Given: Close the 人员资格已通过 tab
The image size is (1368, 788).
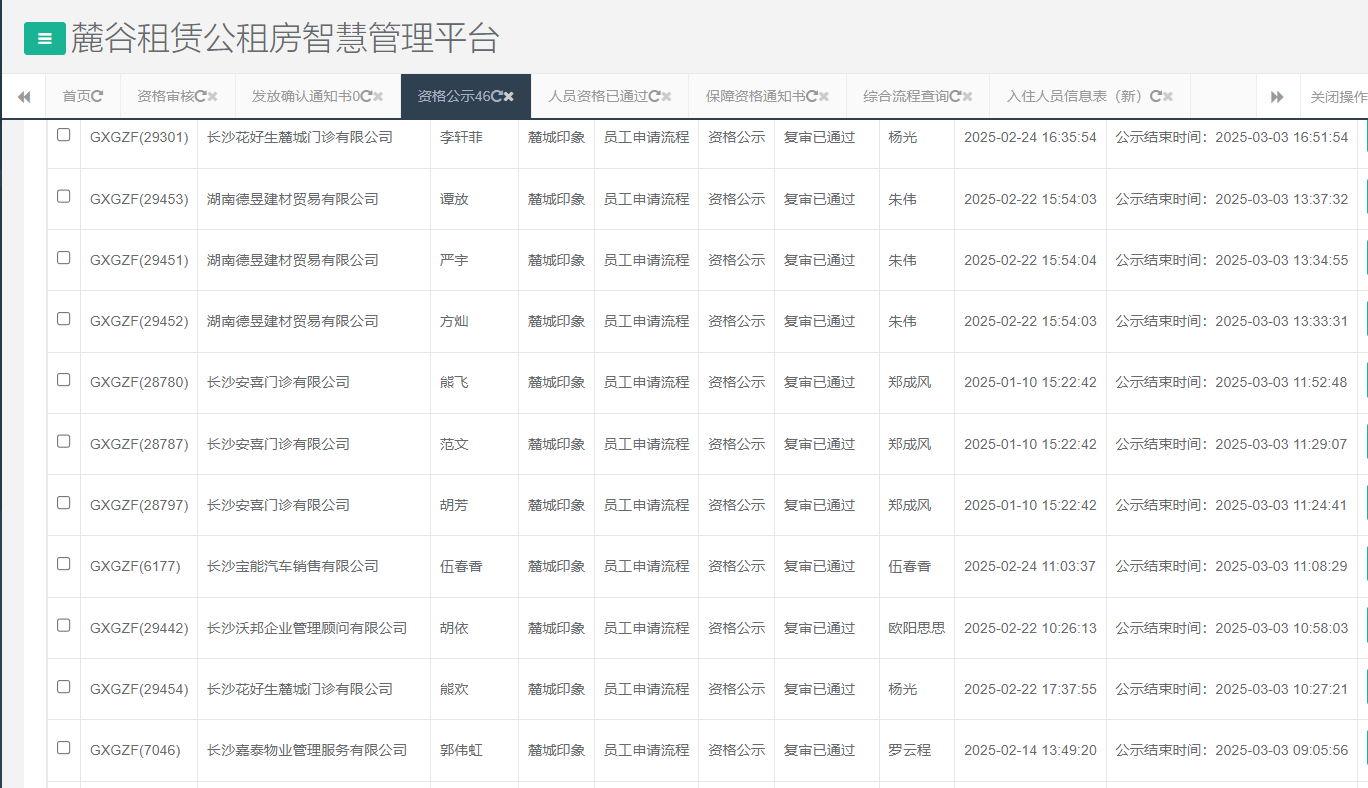Looking at the screenshot, I should [665, 97].
